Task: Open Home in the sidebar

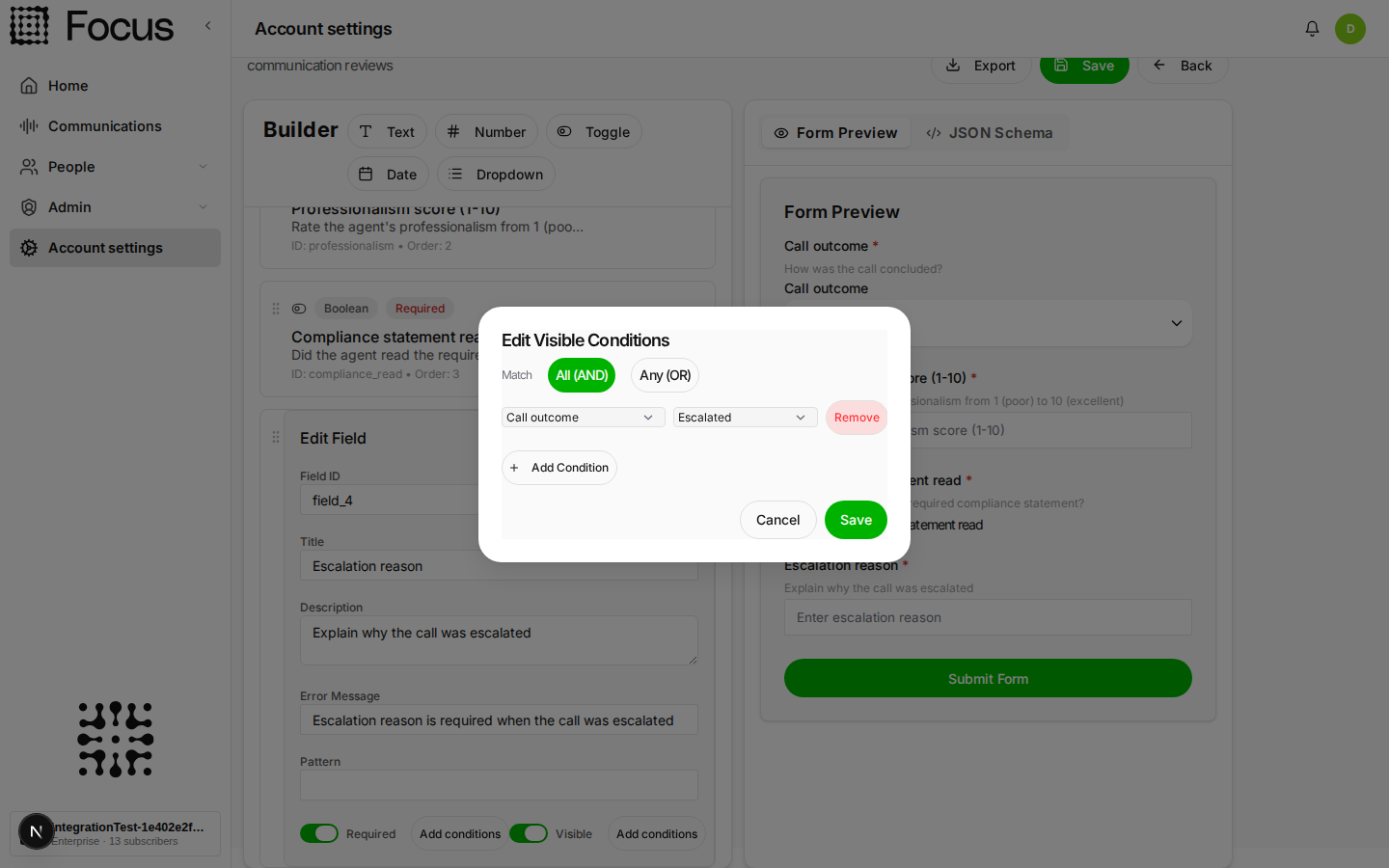Action: pyautogui.click(x=115, y=86)
